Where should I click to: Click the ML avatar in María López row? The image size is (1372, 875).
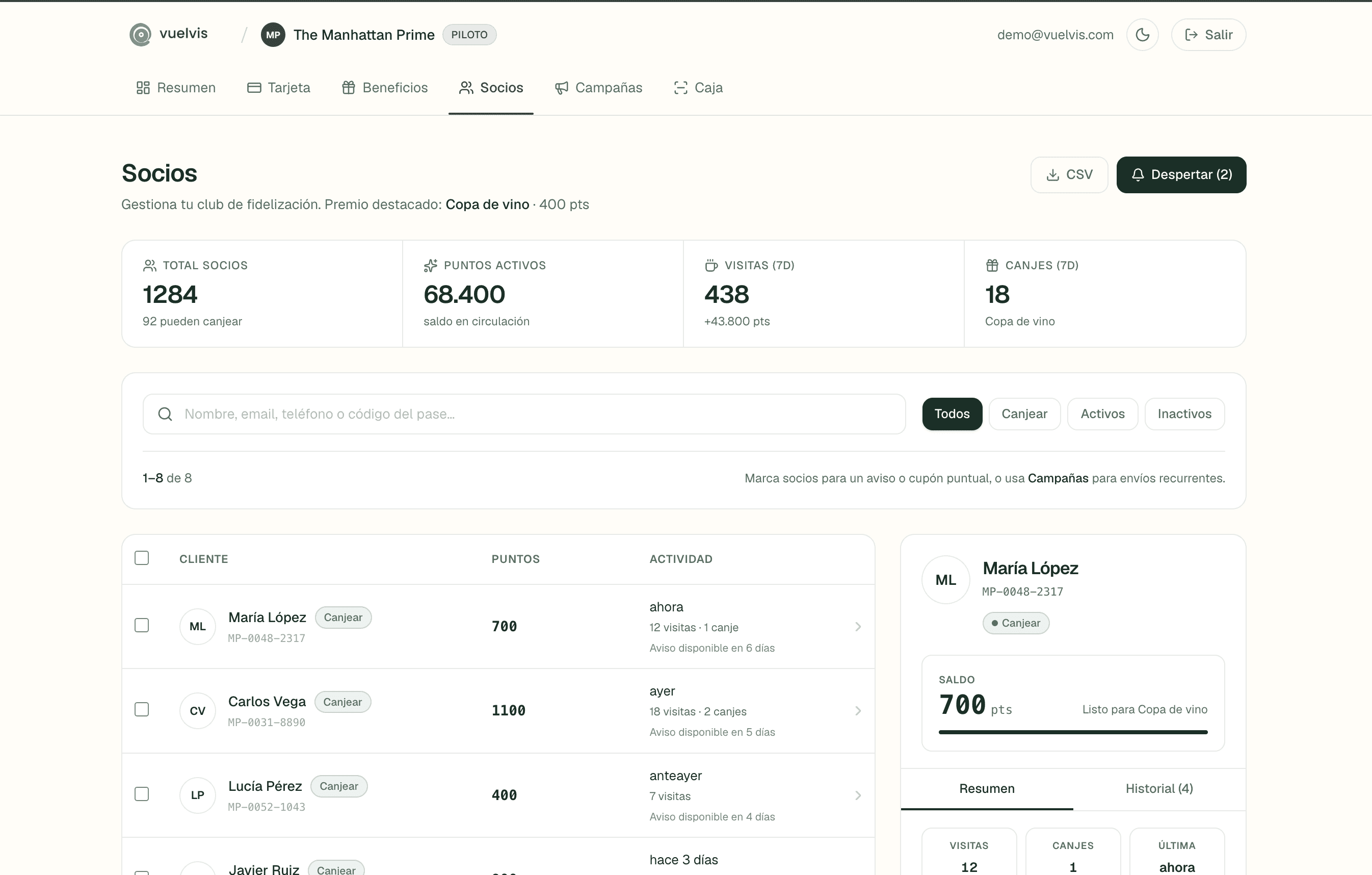[198, 627]
